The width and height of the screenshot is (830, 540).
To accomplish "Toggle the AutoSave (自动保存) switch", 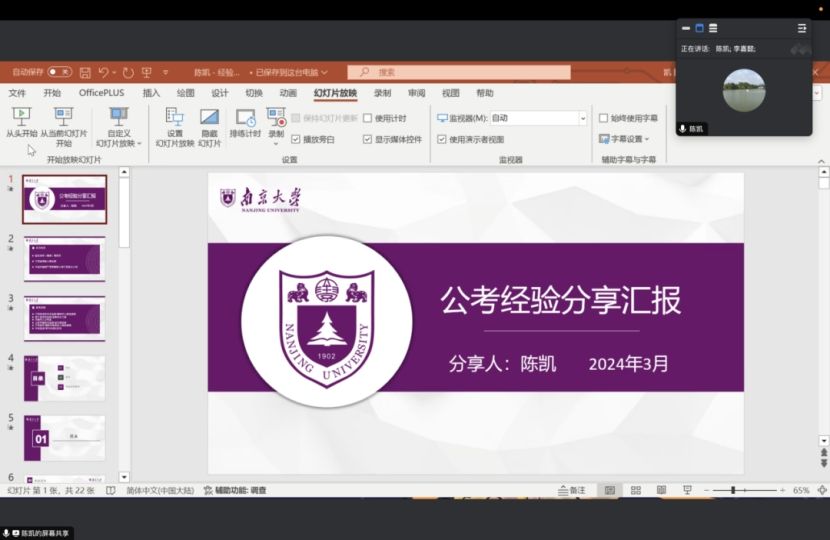I will (59, 72).
